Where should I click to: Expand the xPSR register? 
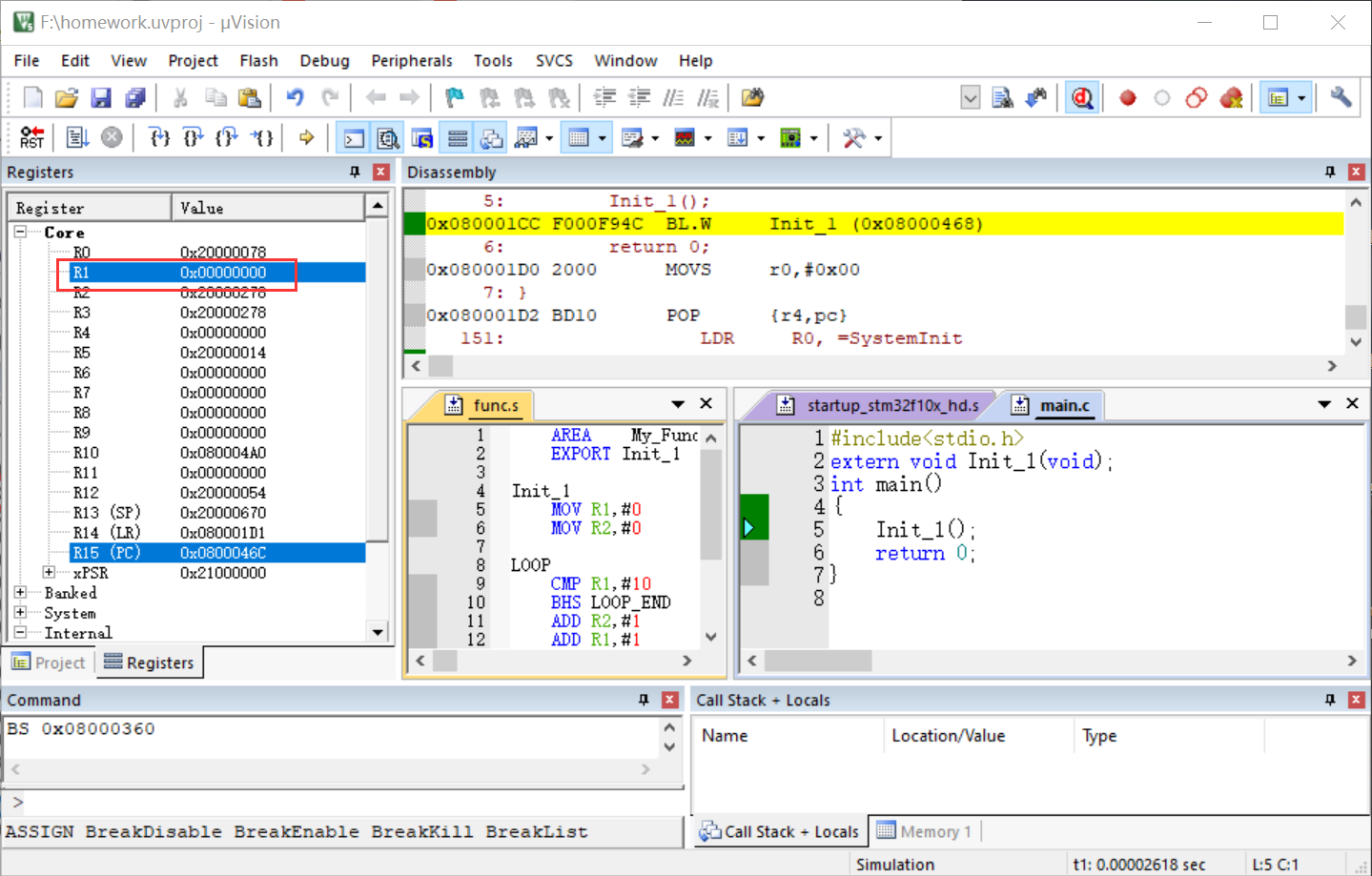coord(49,572)
